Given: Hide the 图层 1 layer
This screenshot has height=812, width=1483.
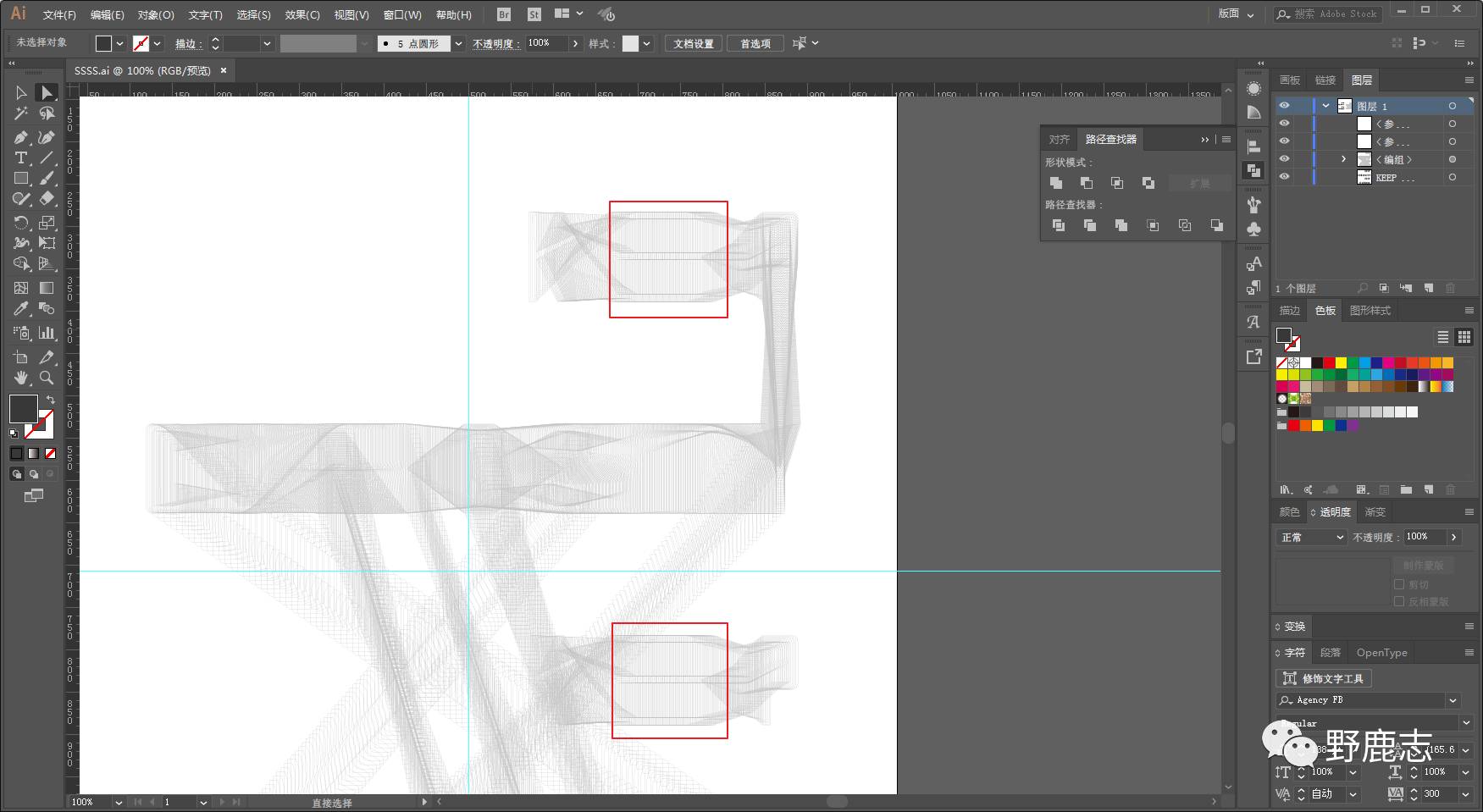Looking at the screenshot, I should point(1285,106).
